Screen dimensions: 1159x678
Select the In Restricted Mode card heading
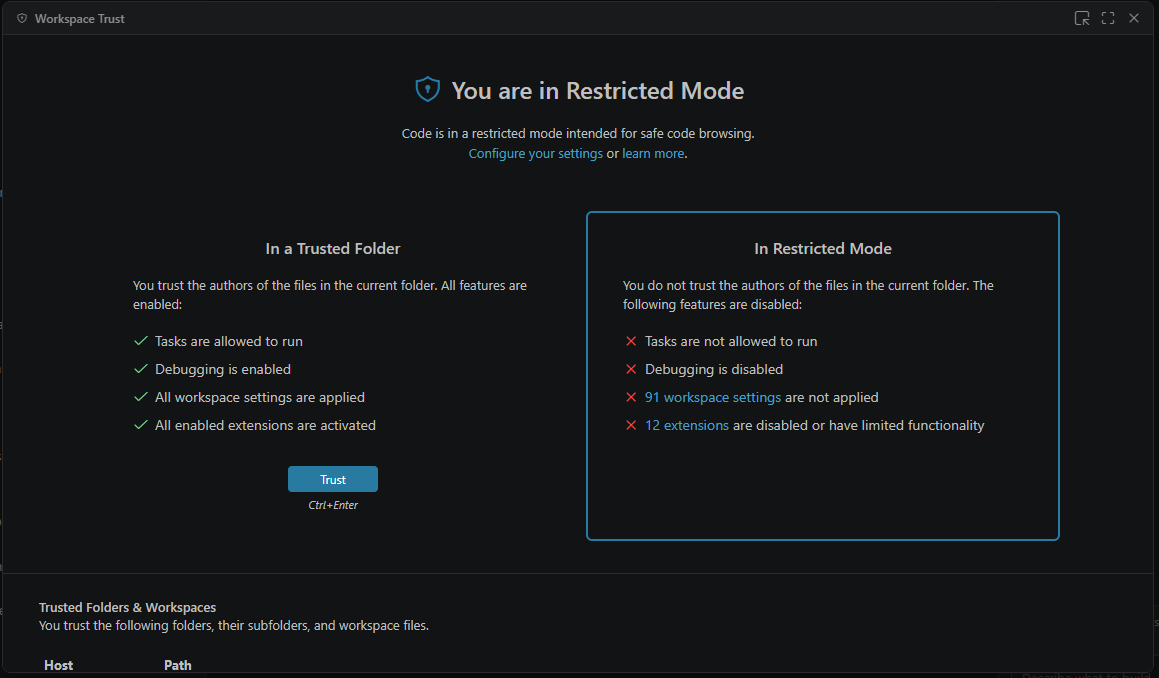click(823, 248)
